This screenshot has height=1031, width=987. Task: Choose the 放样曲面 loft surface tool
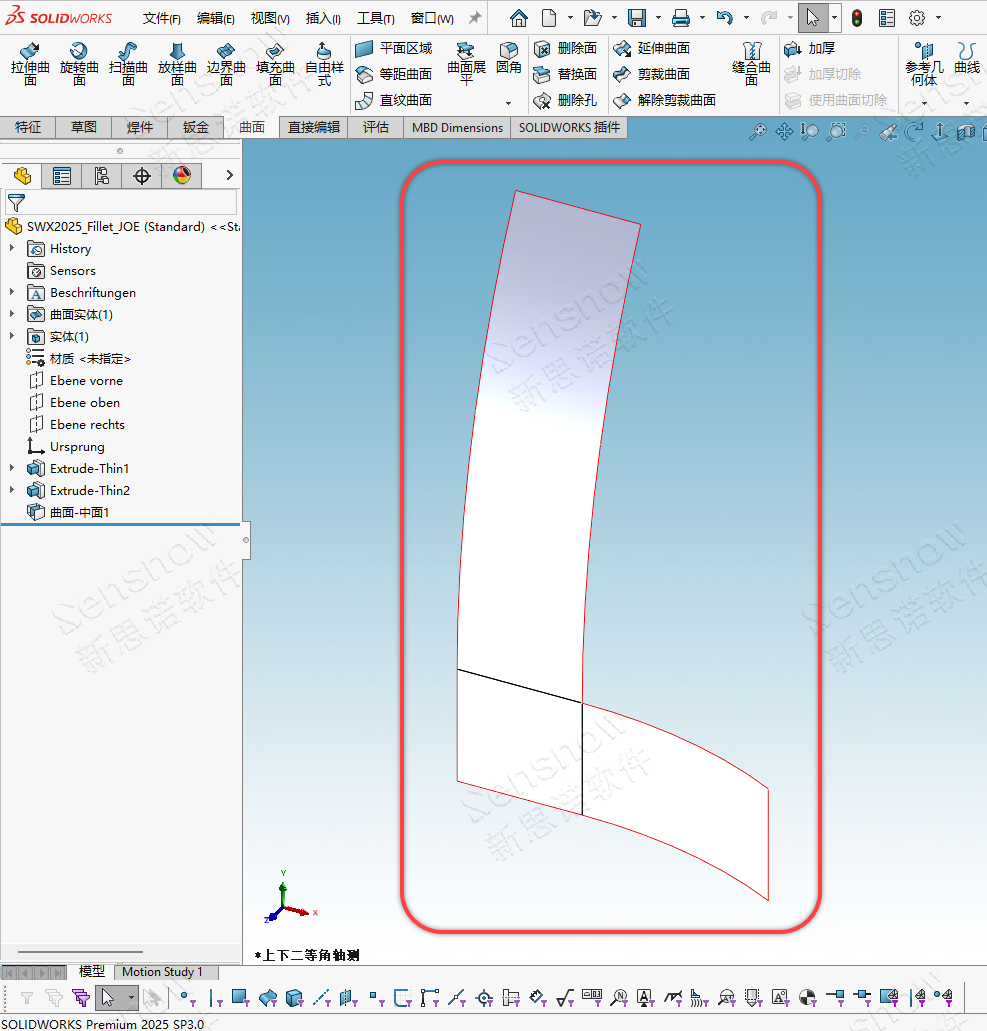(177, 62)
